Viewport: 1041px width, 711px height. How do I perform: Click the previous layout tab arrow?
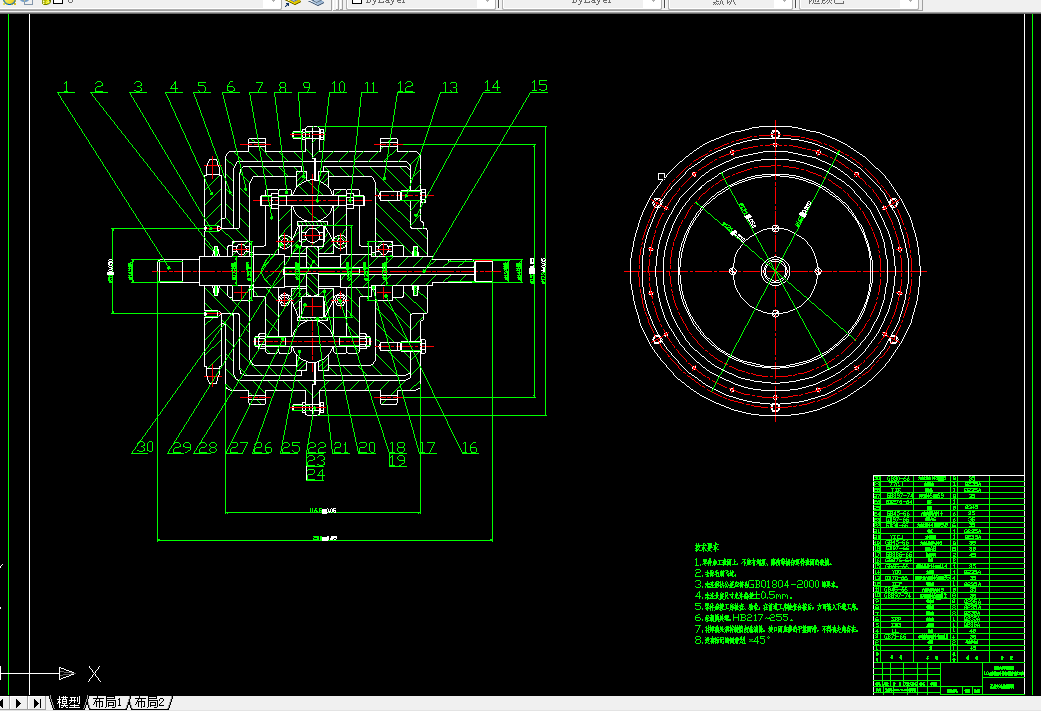[x=3, y=702]
